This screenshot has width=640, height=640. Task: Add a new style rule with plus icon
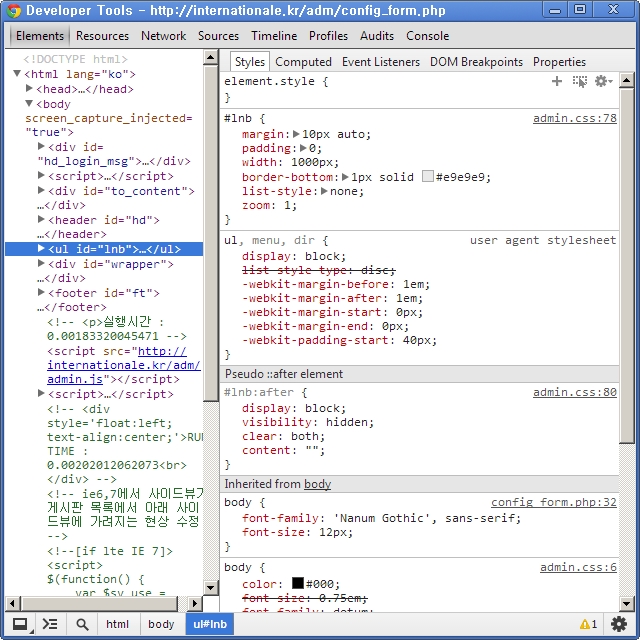click(x=557, y=81)
